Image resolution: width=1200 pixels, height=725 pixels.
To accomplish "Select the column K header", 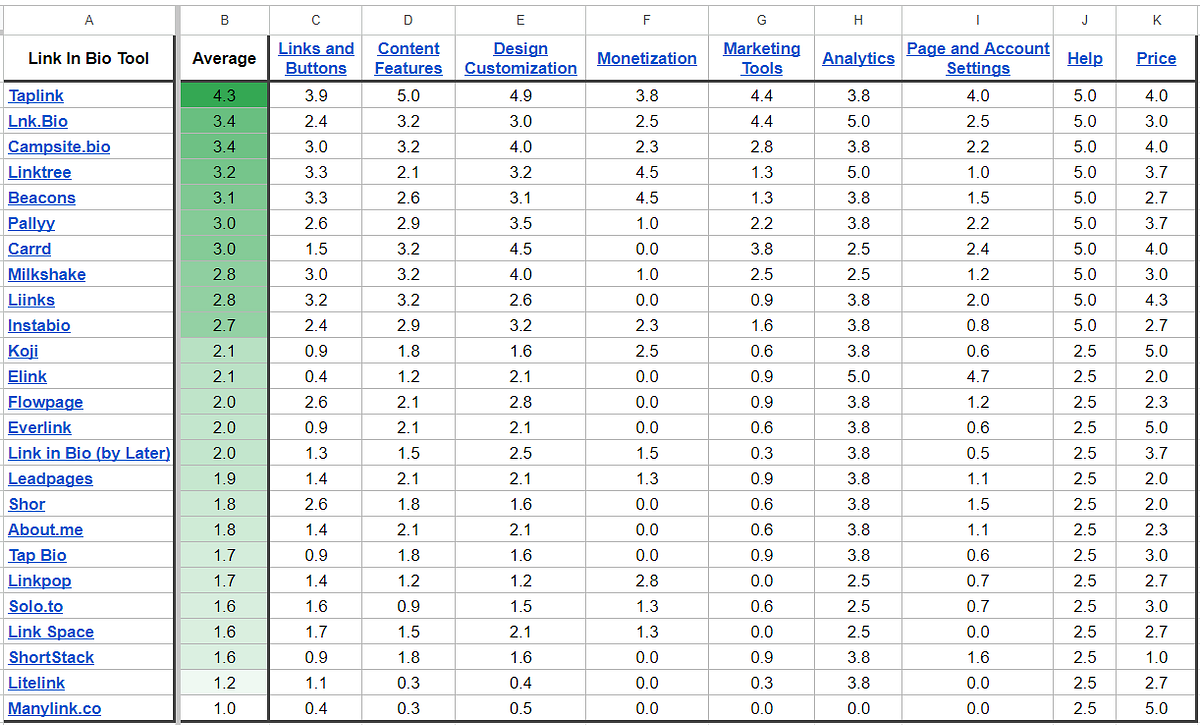I will [x=1156, y=19].
